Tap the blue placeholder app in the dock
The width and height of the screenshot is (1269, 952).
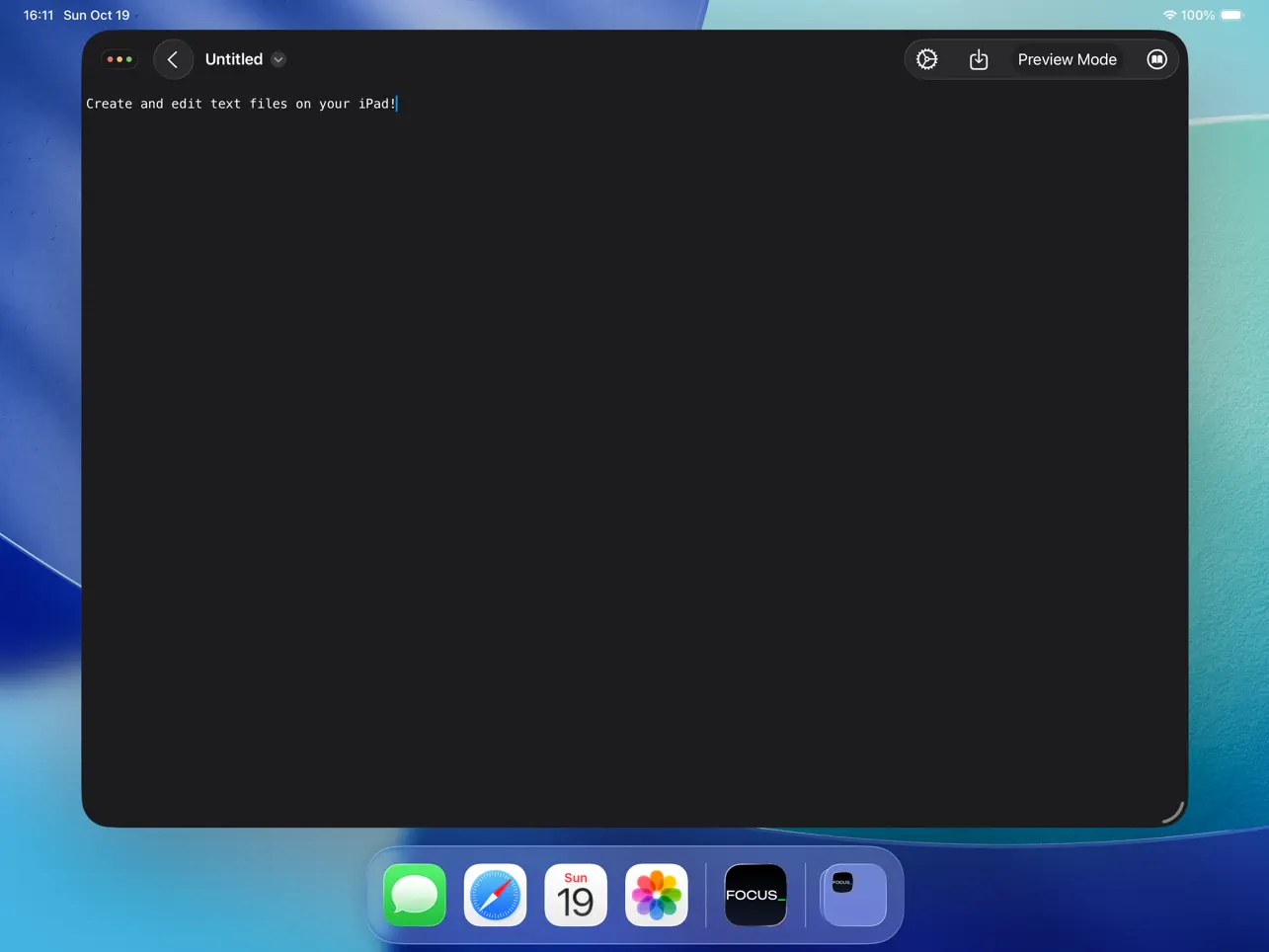pyautogui.click(x=852, y=895)
